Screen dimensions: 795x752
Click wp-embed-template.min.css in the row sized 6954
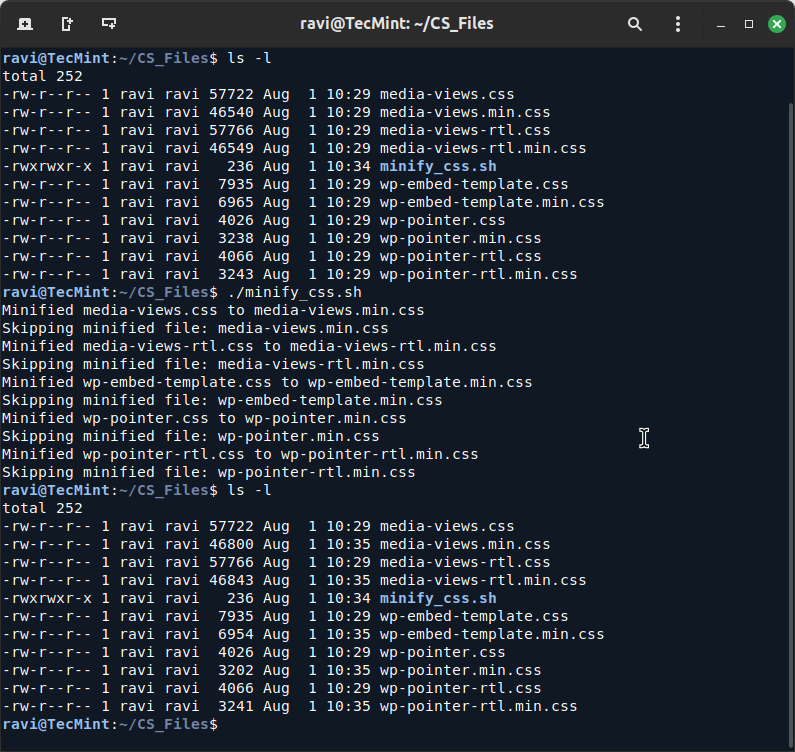(492, 634)
